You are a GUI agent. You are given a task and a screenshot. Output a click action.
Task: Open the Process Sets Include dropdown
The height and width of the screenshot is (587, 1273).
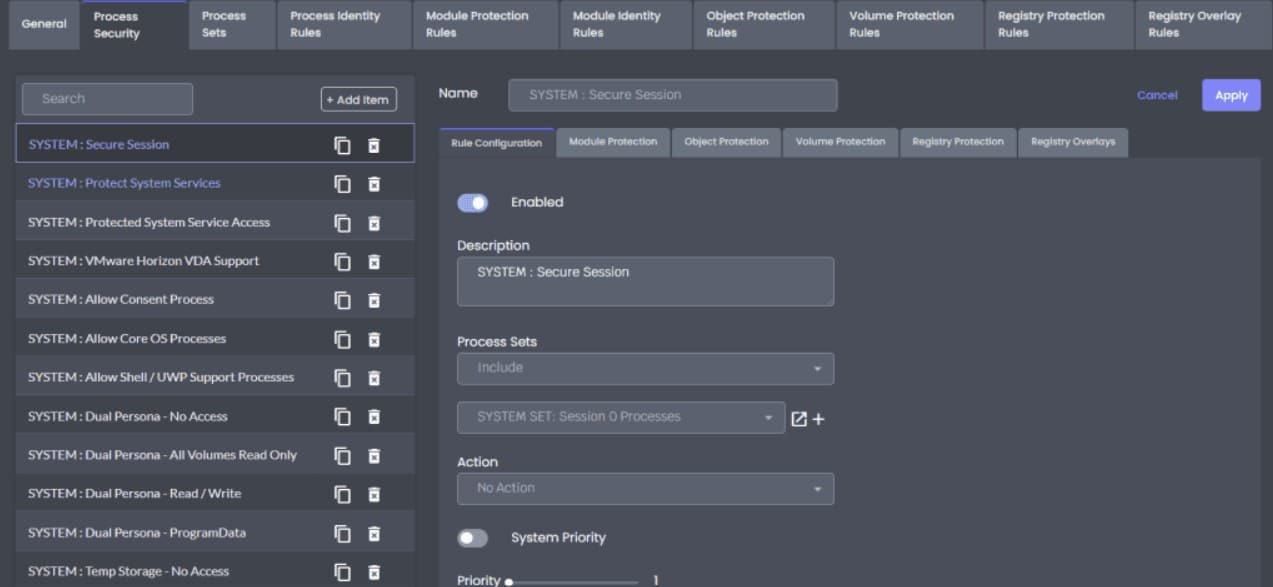[x=645, y=368]
